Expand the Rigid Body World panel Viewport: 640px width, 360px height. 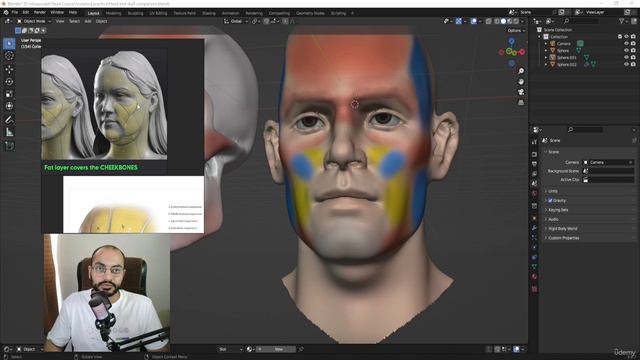[x=562, y=229]
